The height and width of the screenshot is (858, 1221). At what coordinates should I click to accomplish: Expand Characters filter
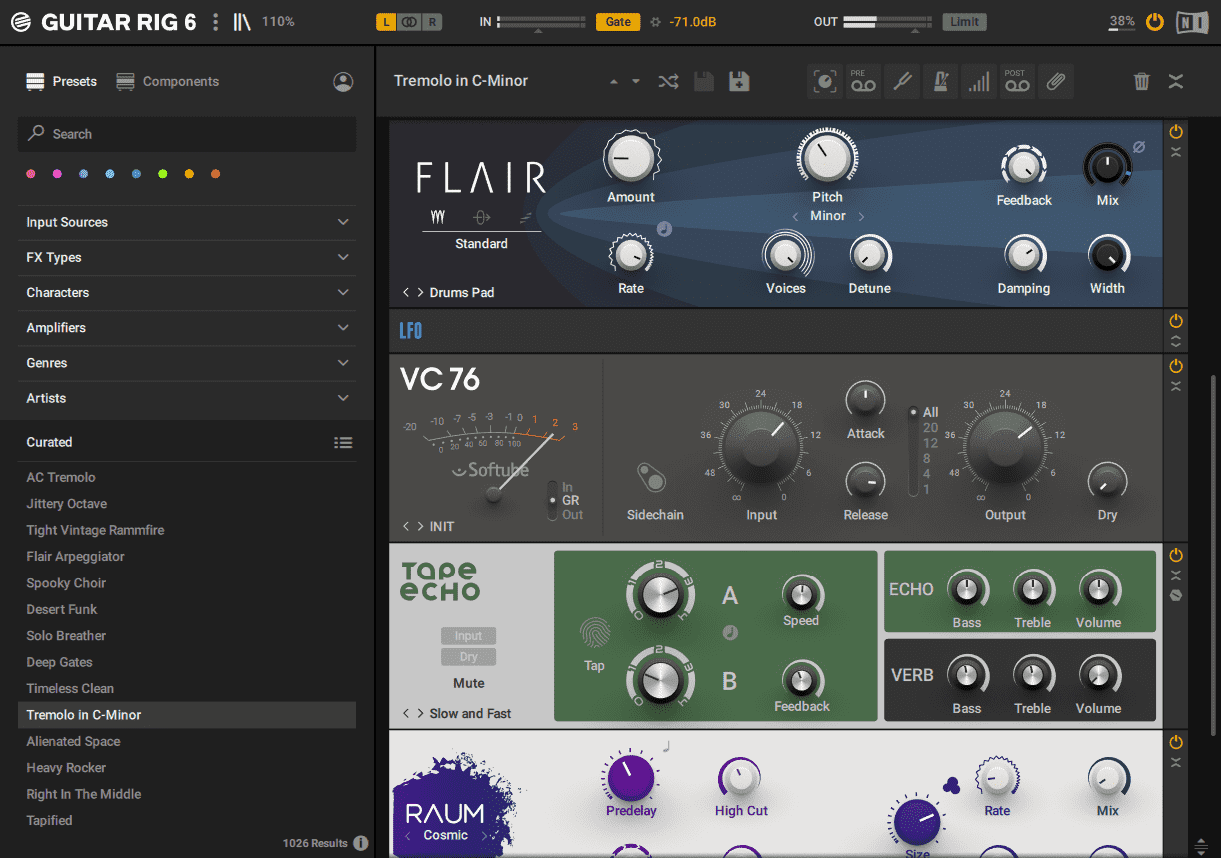point(187,292)
